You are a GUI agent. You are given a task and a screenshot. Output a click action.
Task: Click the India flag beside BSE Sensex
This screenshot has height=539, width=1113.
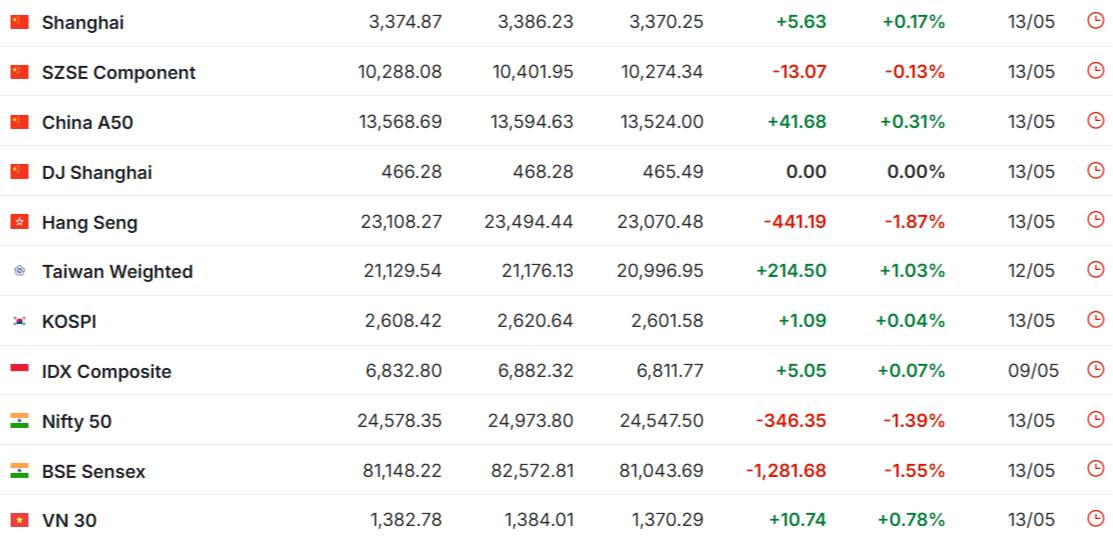click(19, 471)
